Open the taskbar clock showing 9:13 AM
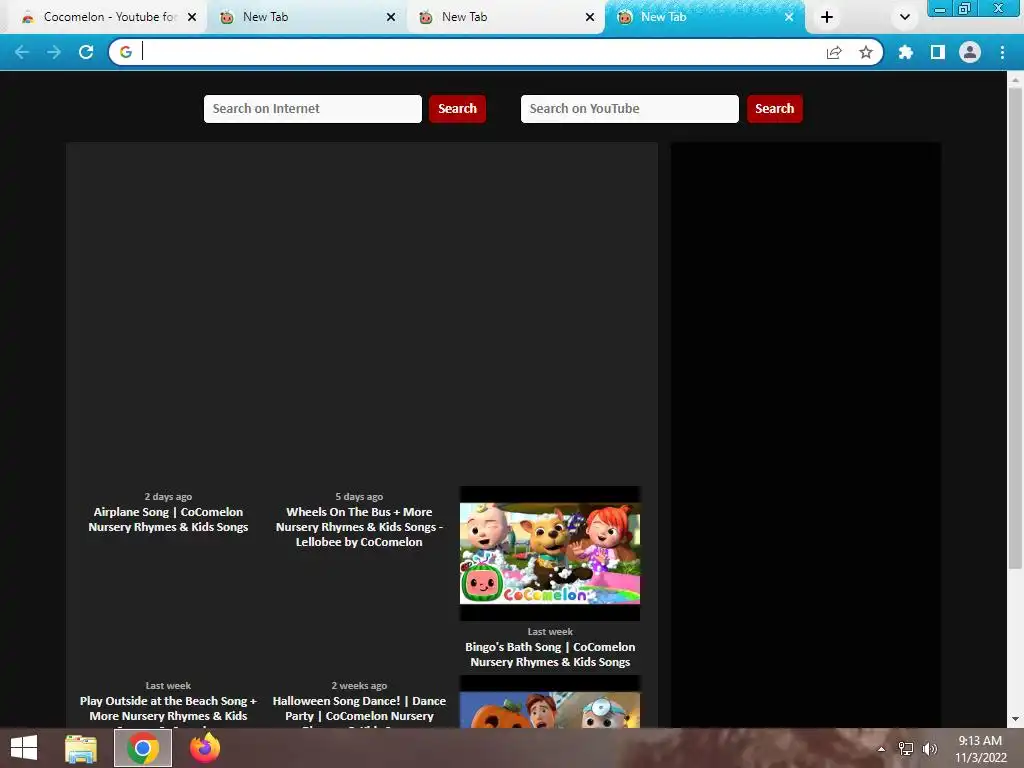1024x768 pixels. 980,749
